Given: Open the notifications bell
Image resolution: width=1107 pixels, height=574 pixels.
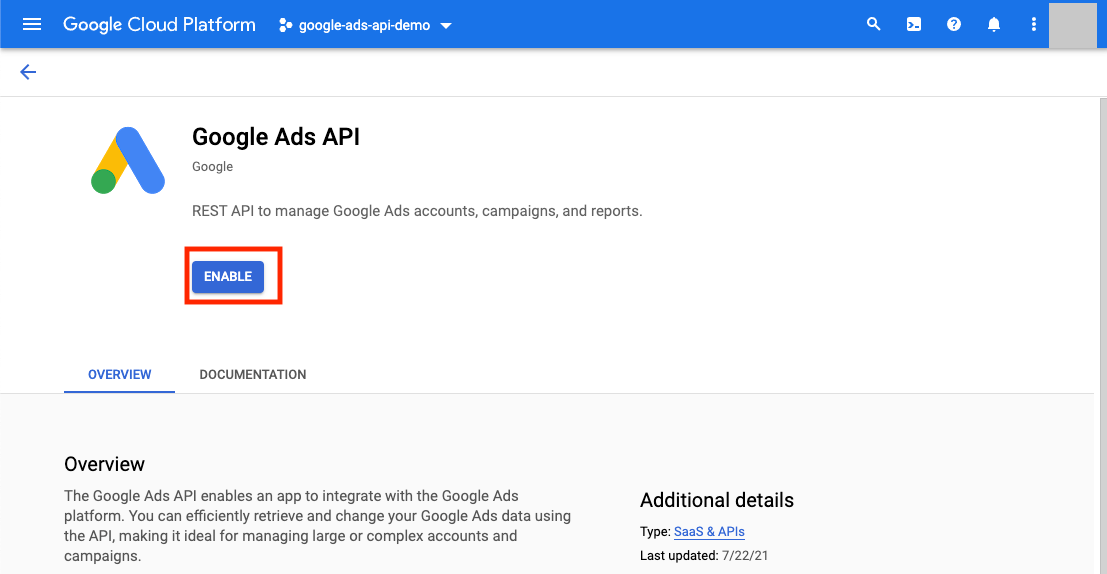Looking at the screenshot, I should [x=994, y=25].
